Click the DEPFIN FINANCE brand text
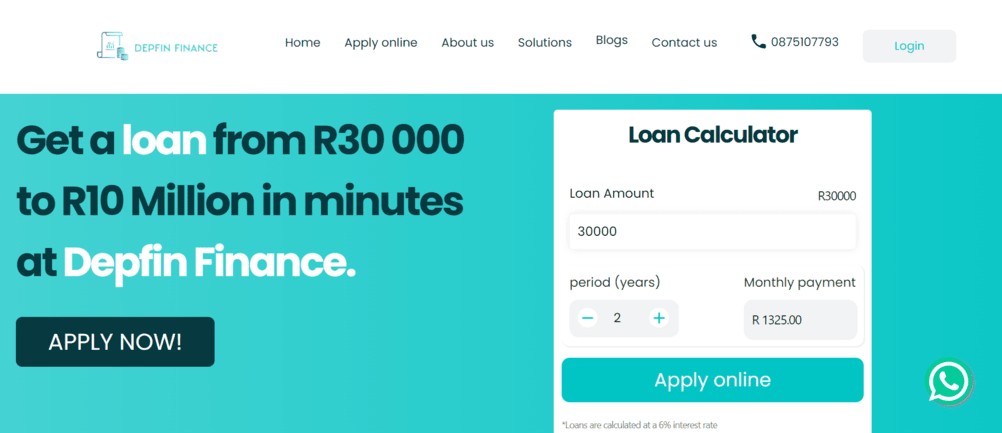Screen dimensions: 1002x433 tap(176, 48)
